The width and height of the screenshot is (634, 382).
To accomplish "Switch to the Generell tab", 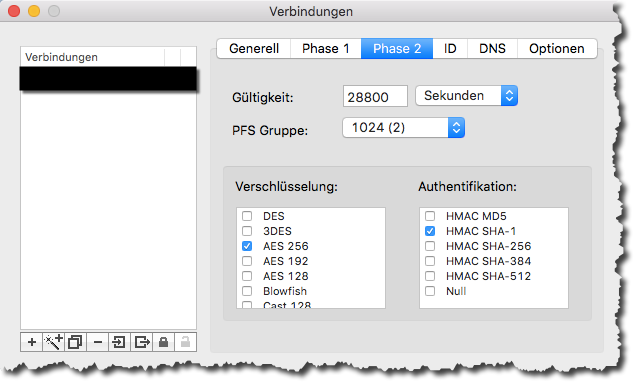I will [x=254, y=49].
